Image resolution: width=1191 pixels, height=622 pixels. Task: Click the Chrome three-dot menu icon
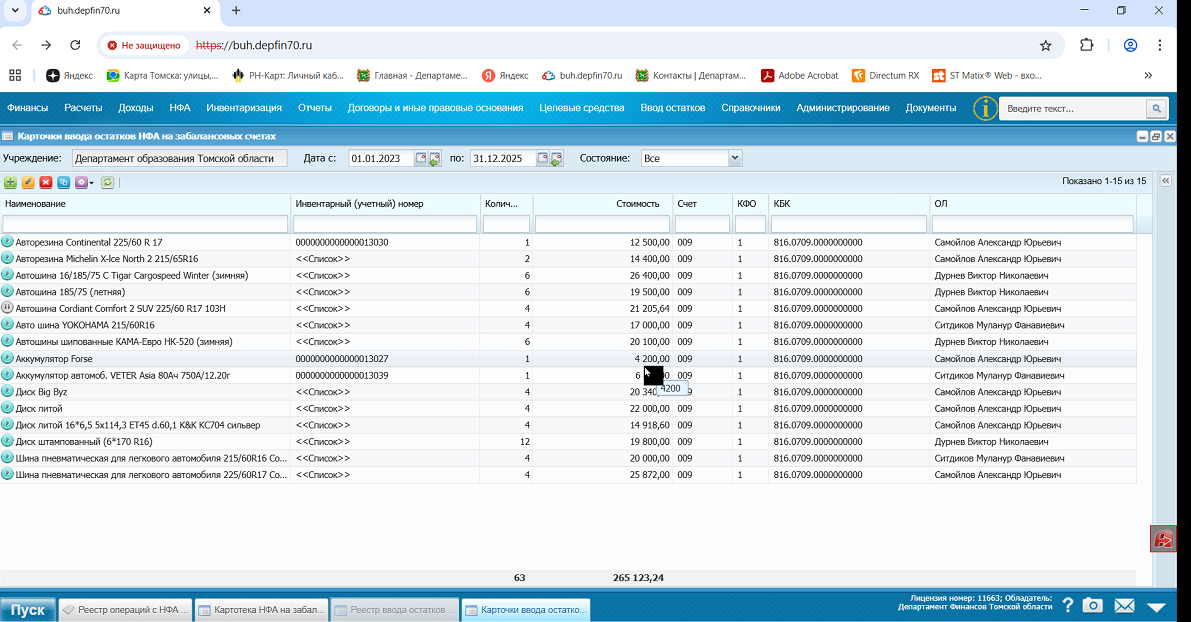tap(1160, 46)
